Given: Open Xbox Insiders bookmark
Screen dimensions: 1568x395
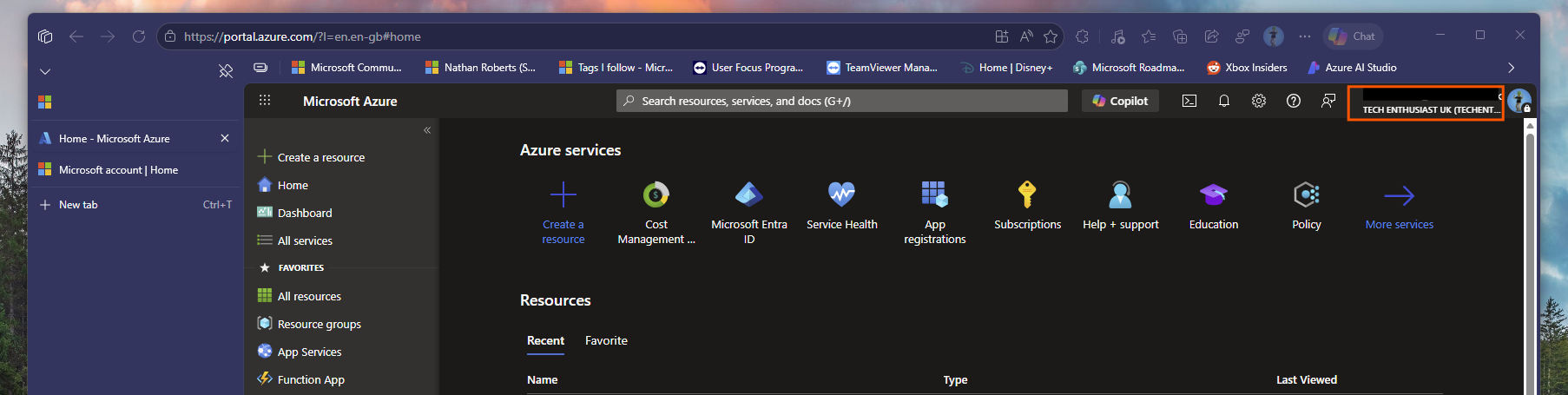Looking at the screenshot, I should pos(1247,68).
